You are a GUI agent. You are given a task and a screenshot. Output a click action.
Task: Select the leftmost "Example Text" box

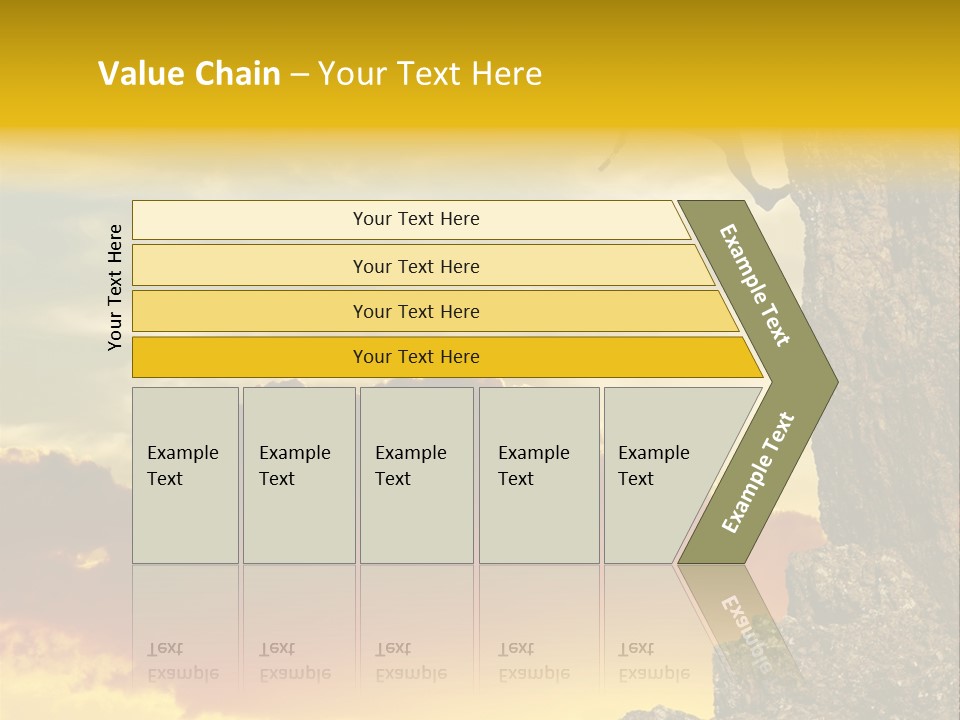pos(185,475)
